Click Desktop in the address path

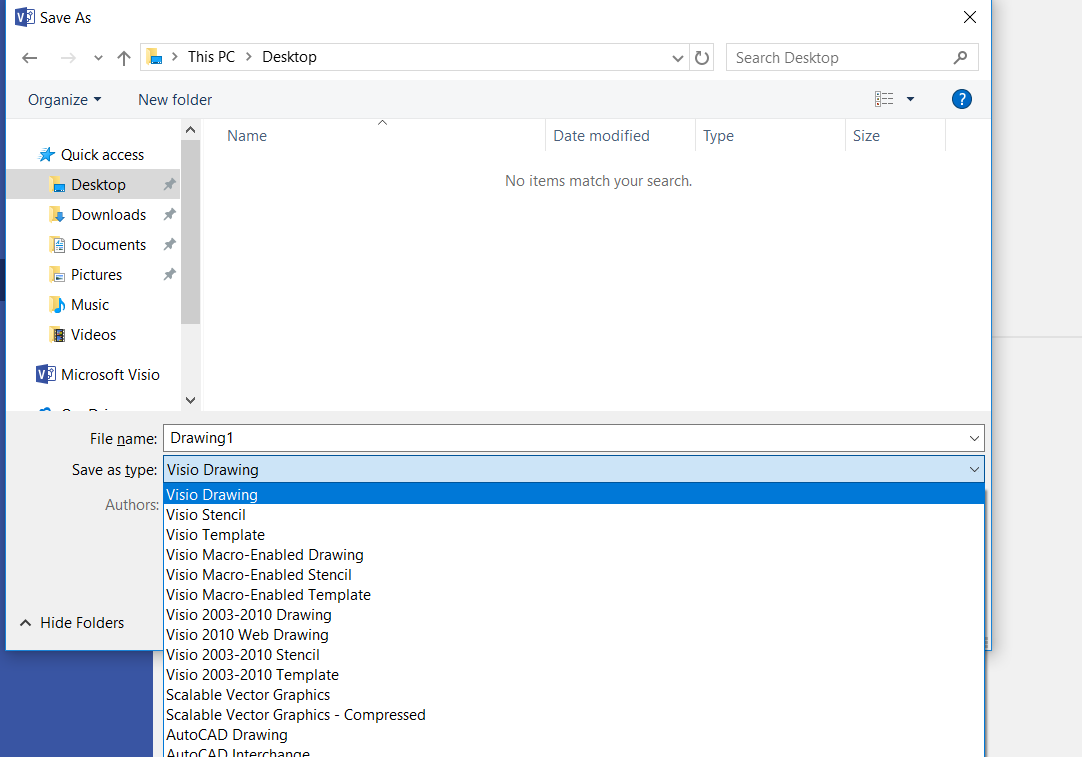pyautogui.click(x=289, y=57)
